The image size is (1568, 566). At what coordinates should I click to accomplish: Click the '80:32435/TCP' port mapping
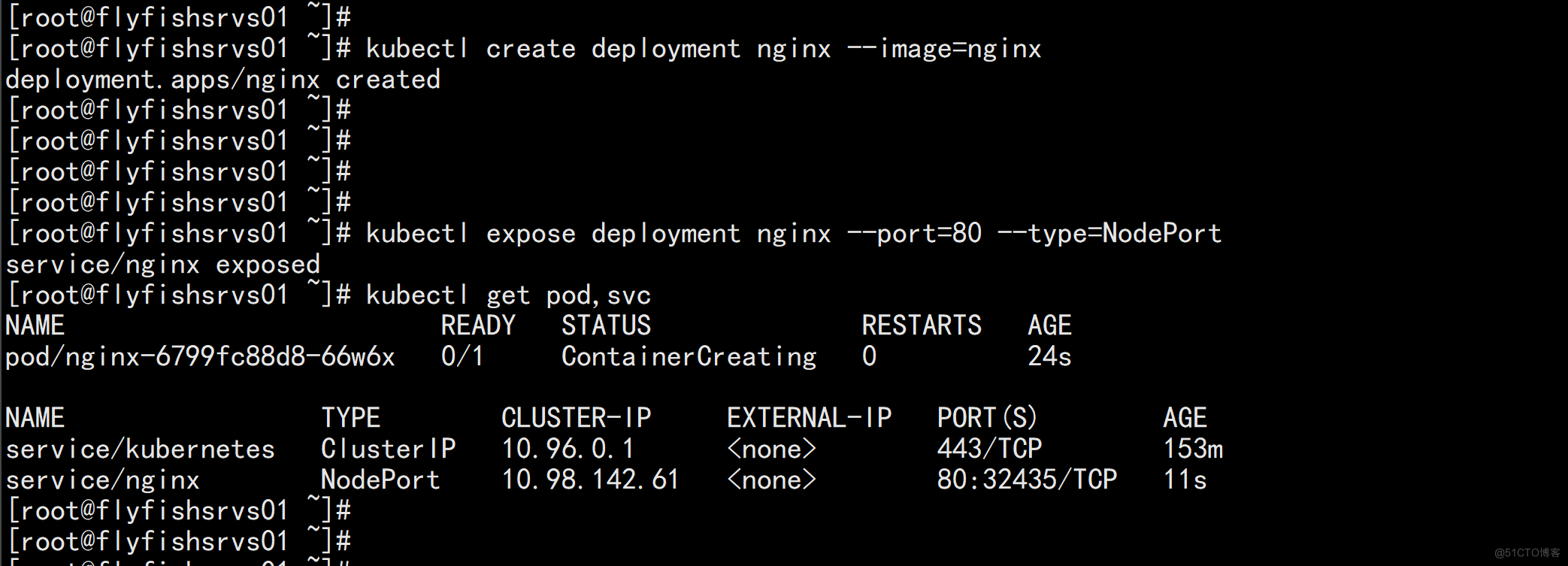1028,480
